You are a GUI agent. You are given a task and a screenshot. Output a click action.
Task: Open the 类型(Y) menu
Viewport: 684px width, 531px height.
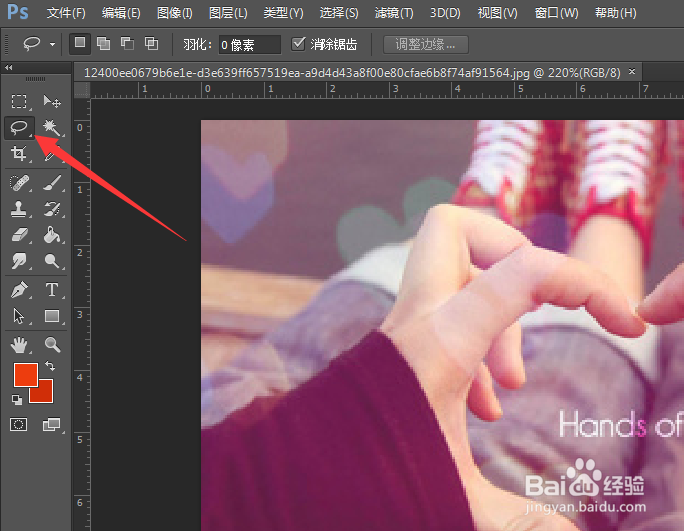(283, 13)
